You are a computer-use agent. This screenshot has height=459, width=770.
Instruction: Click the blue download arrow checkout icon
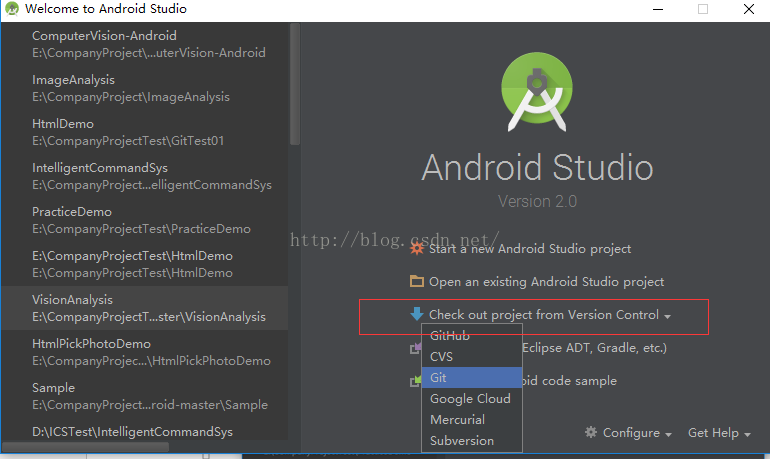[x=417, y=314]
